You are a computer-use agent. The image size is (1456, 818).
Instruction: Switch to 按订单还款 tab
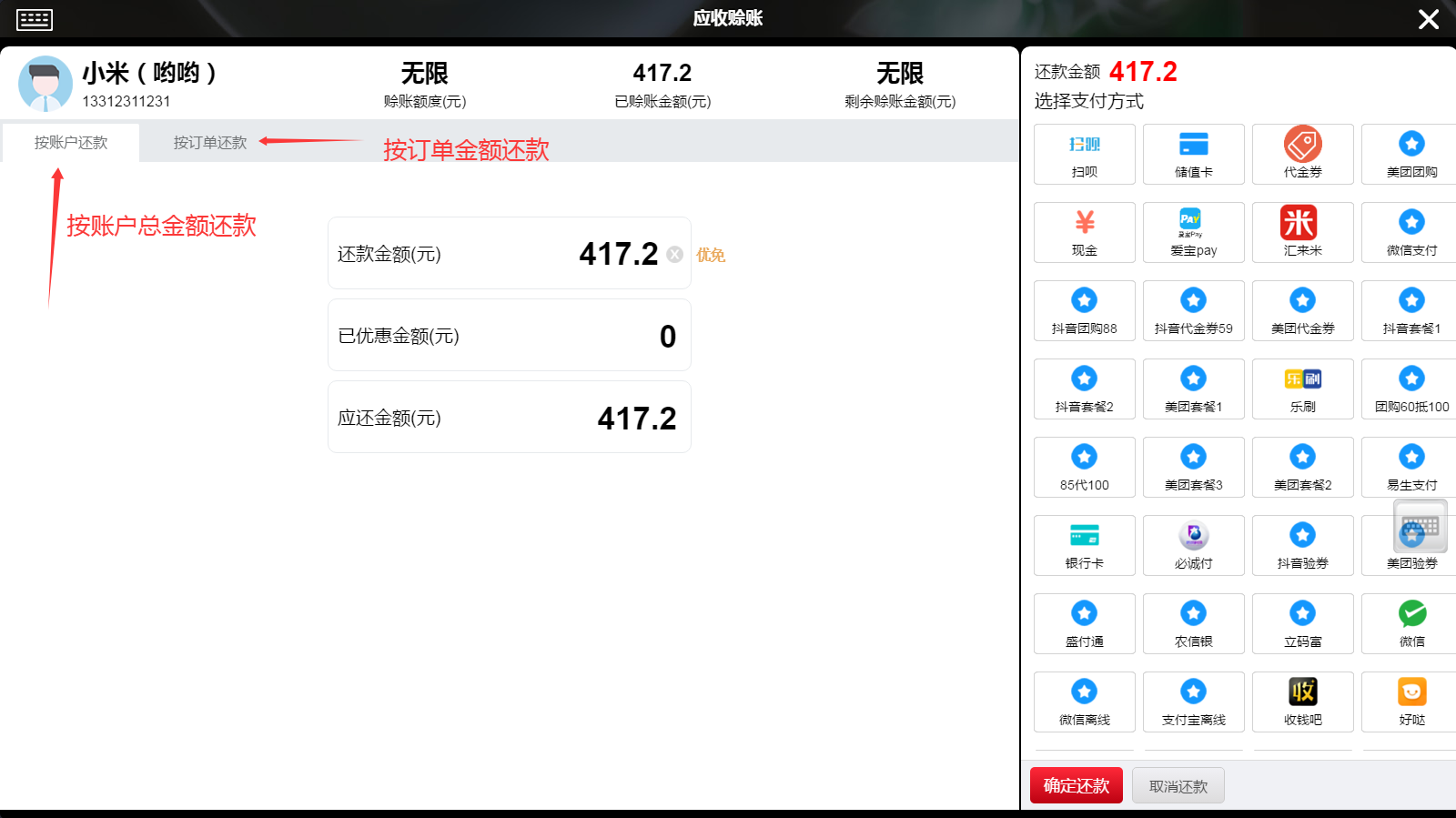coord(210,143)
